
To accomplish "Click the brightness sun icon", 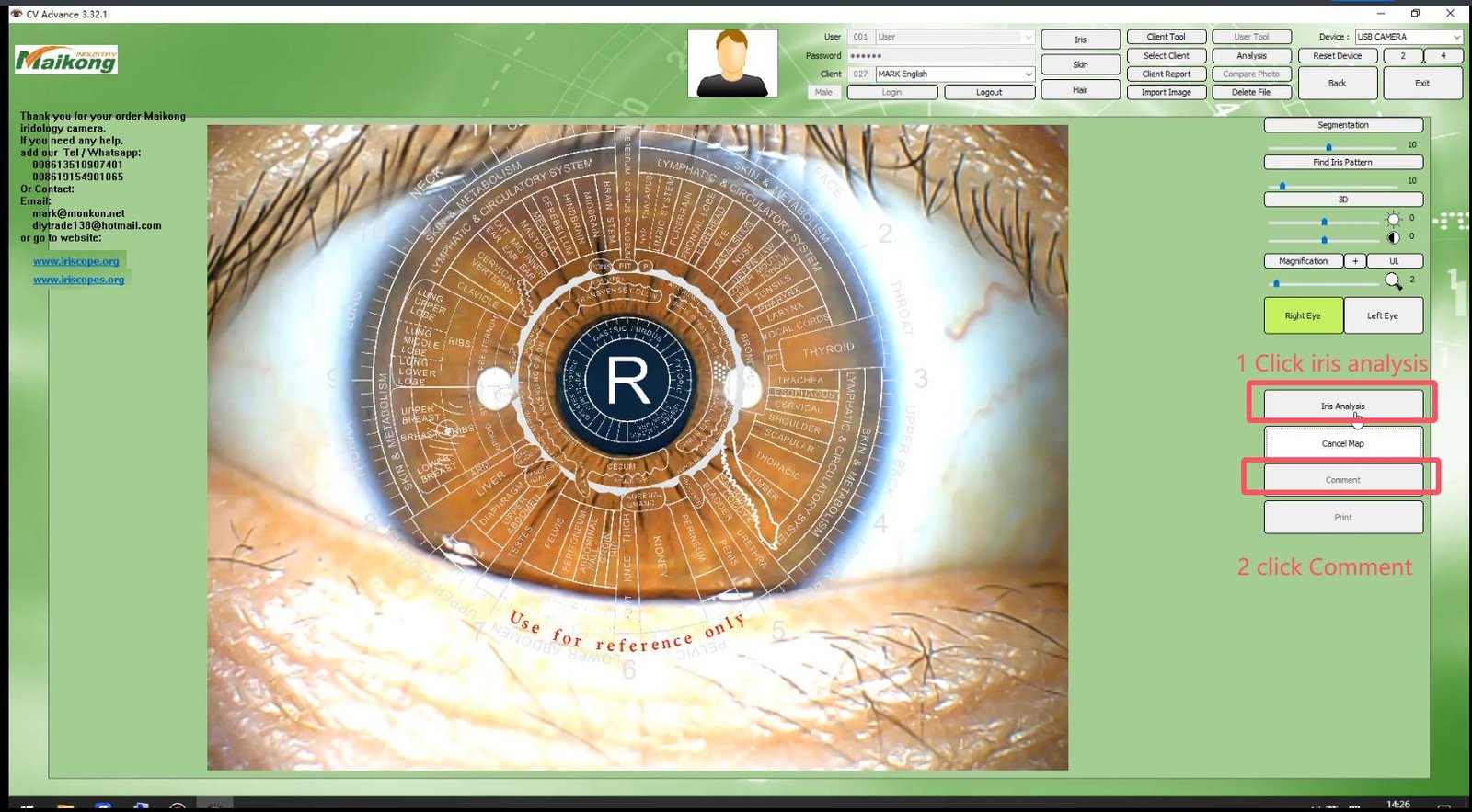I will (x=1393, y=219).
